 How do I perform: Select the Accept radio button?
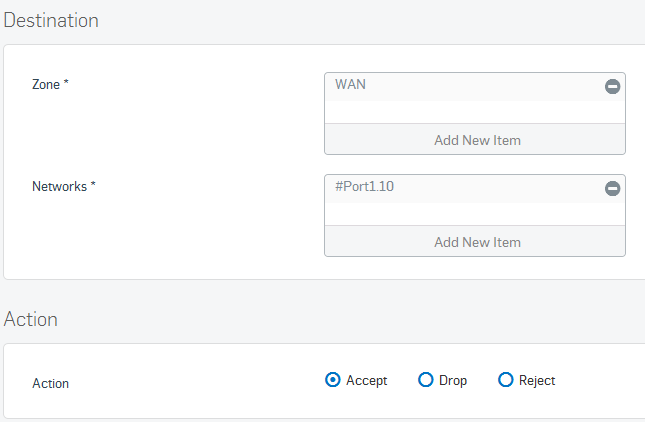pos(332,380)
